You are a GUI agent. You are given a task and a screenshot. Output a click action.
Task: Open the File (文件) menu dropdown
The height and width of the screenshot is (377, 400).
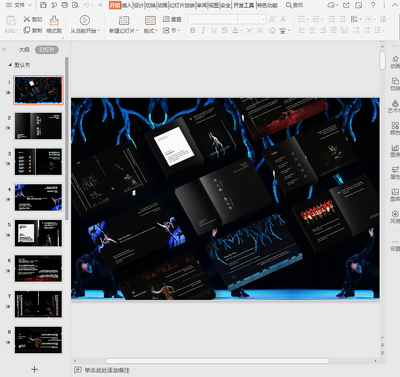[x=19, y=5]
